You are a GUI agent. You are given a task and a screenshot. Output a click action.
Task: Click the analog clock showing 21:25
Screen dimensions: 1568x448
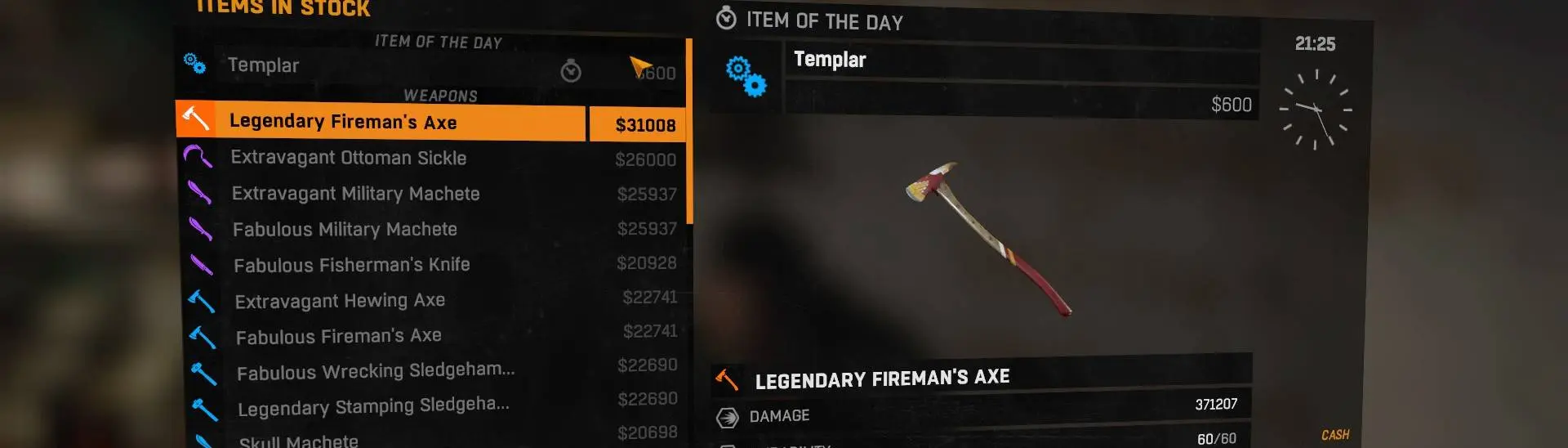[x=1315, y=110]
